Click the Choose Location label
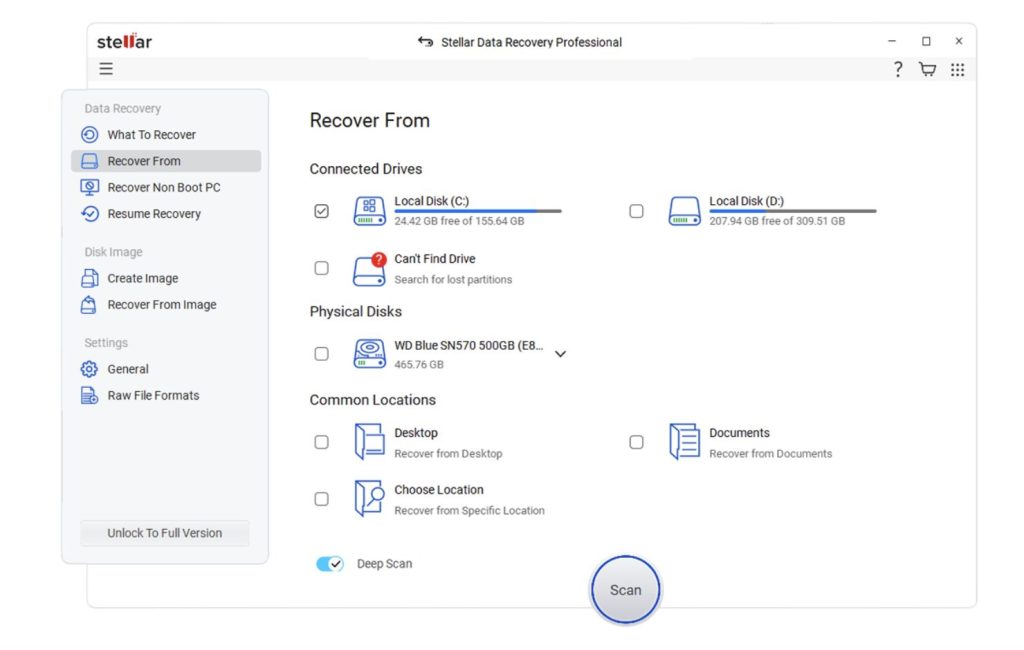The height and width of the screenshot is (650, 1024). [439, 490]
